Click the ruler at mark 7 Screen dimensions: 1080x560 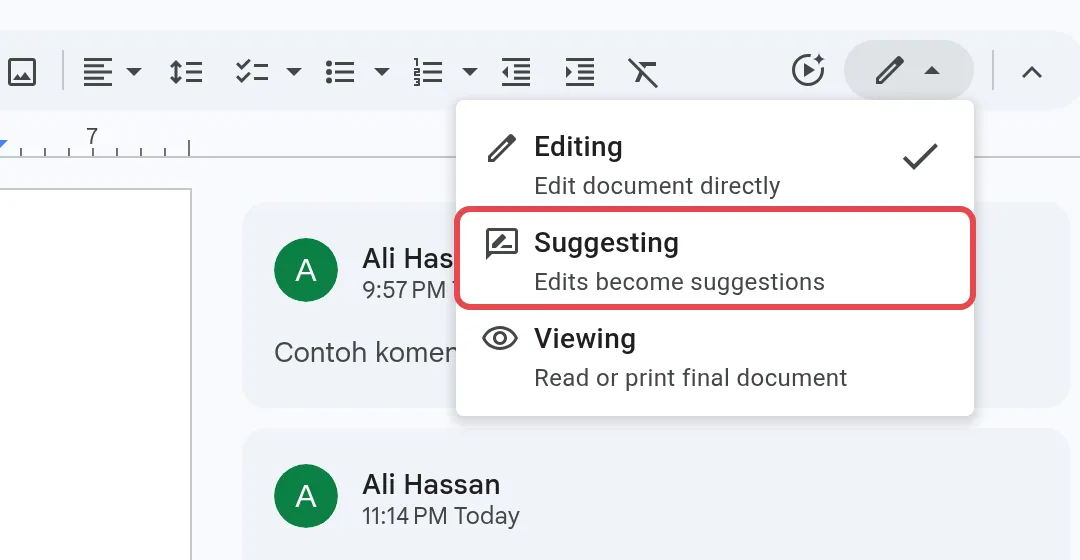pos(92,136)
